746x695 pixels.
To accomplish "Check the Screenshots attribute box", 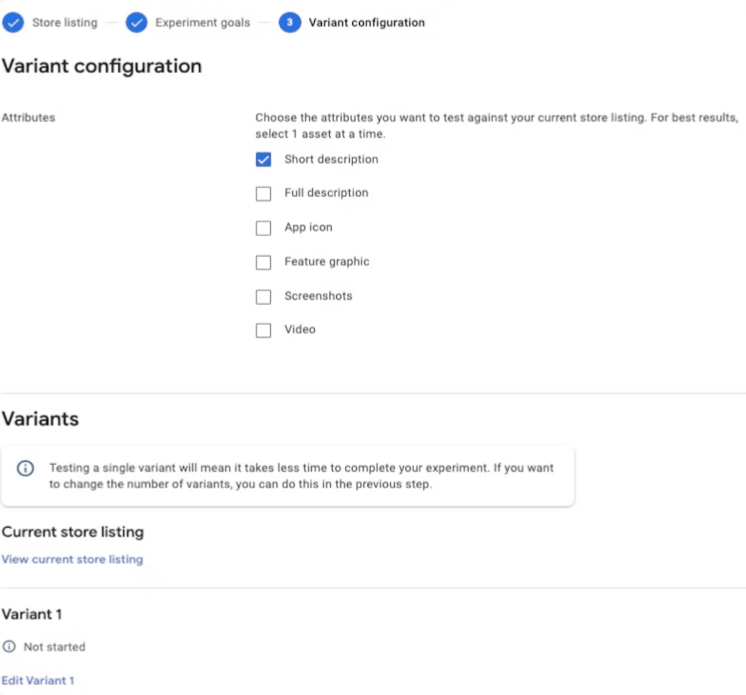I will [264, 296].
